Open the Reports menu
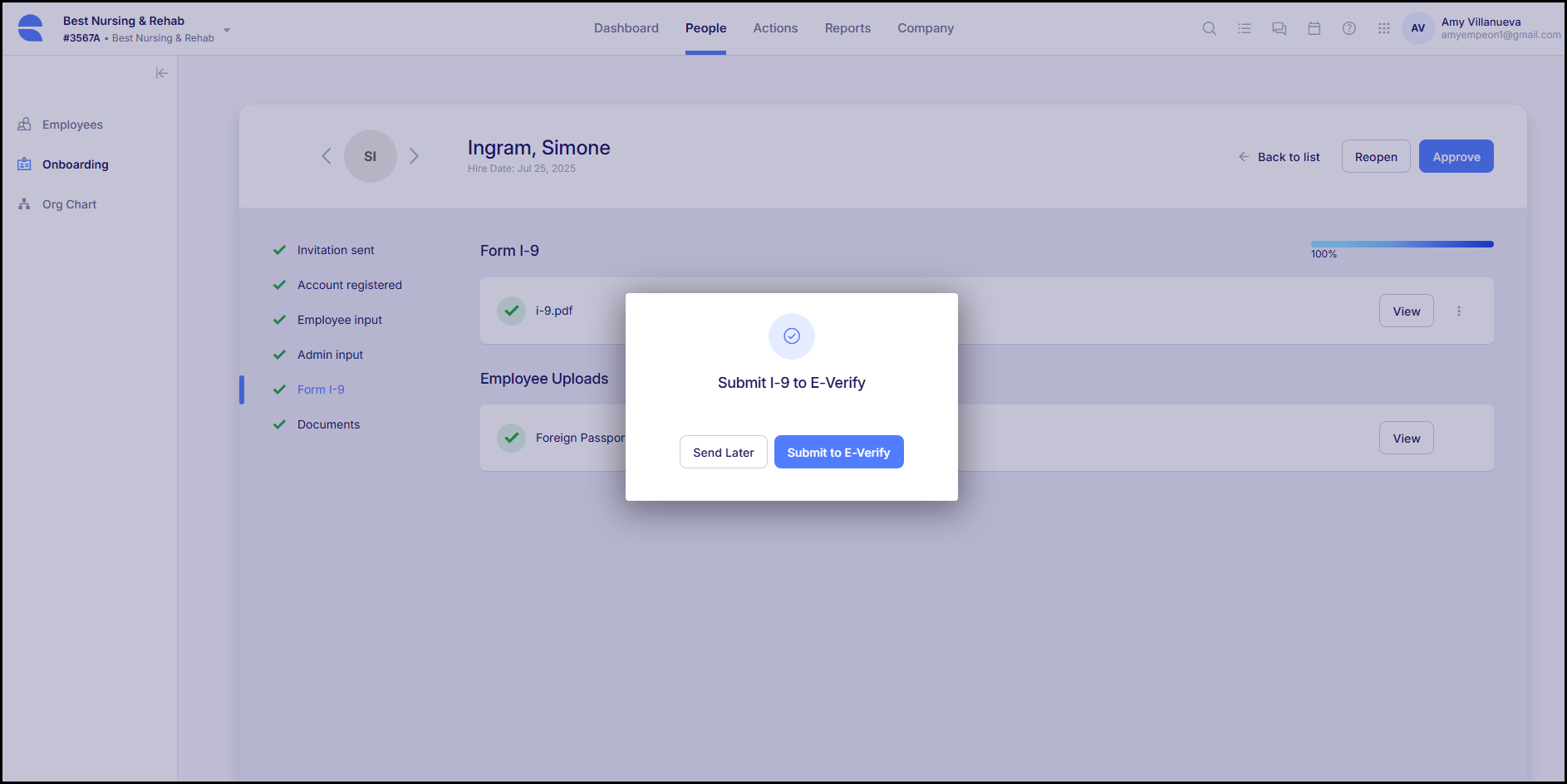Screen dimensions: 1567x784 847,27
